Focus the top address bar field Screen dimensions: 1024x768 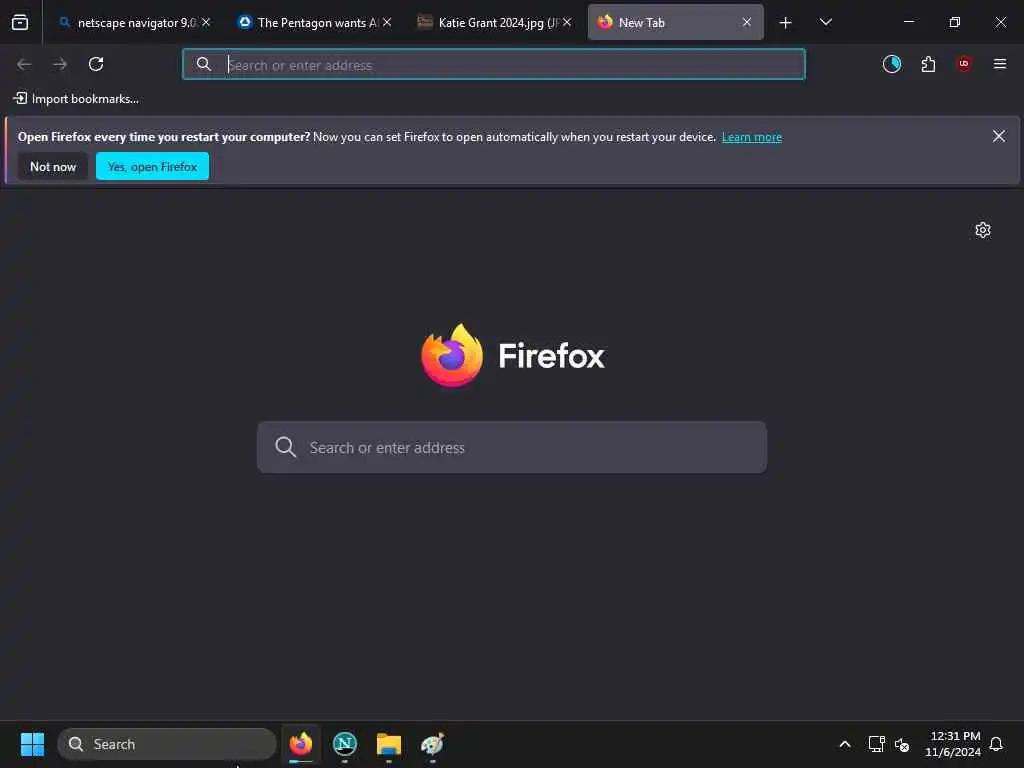pyautogui.click(x=494, y=65)
